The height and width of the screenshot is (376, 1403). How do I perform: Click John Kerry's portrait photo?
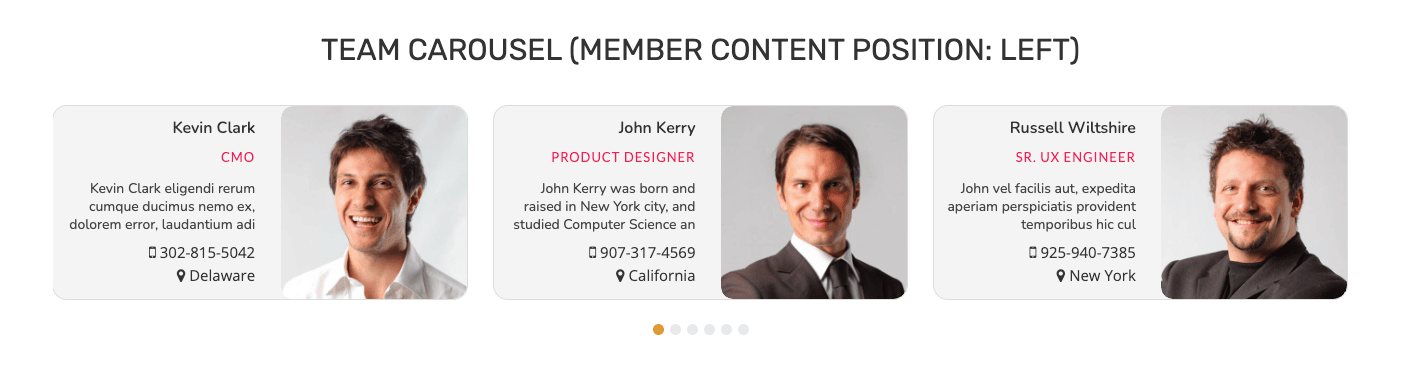coord(814,202)
